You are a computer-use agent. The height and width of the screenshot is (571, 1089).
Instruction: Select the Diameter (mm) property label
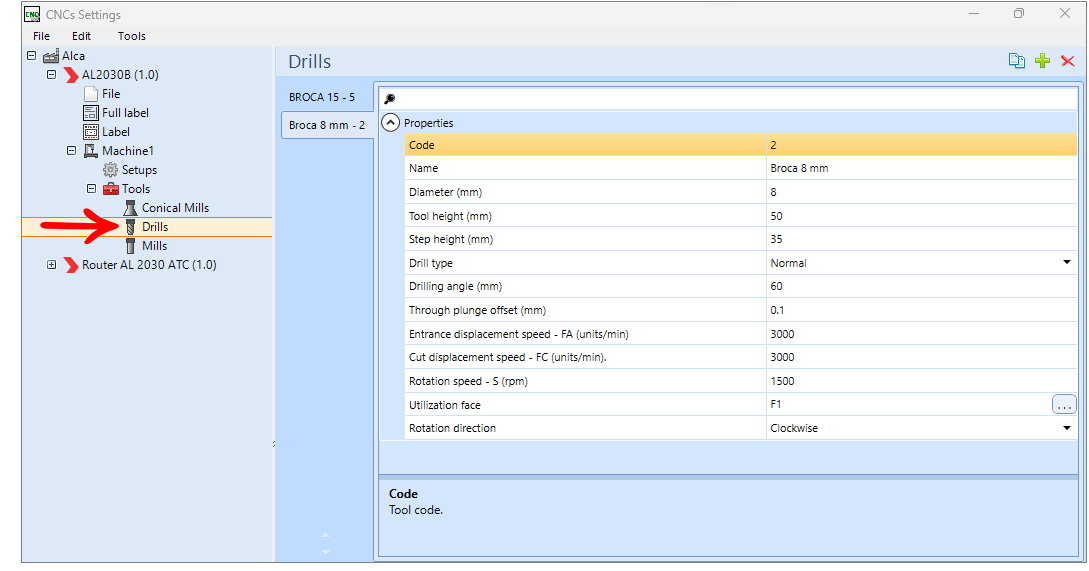(445, 192)
